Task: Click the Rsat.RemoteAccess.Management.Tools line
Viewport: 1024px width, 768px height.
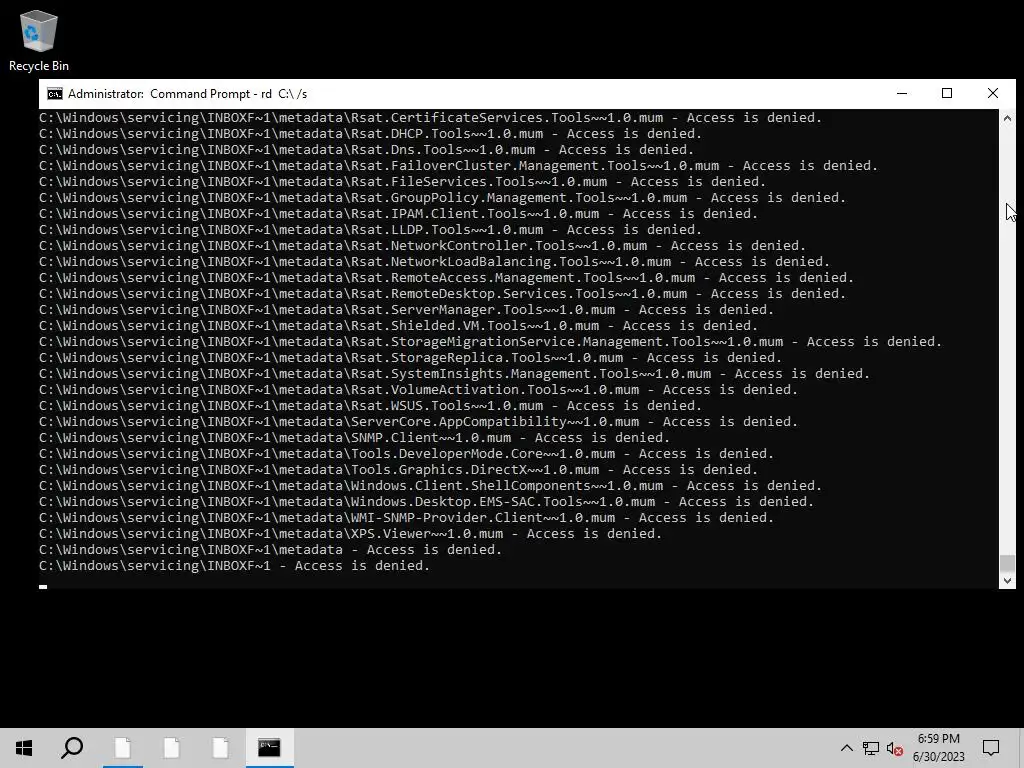Action: 447,278
